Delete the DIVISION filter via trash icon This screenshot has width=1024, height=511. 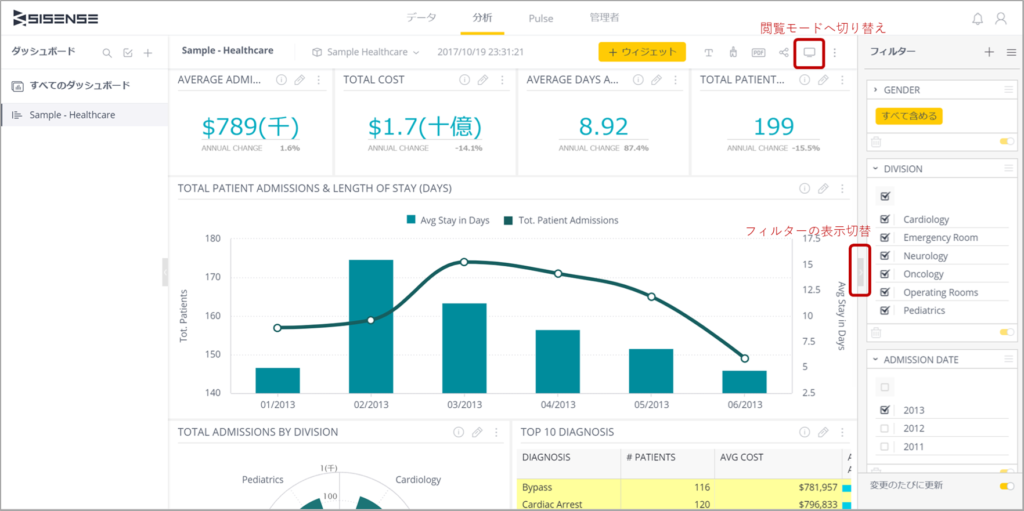tap(876, 332)
